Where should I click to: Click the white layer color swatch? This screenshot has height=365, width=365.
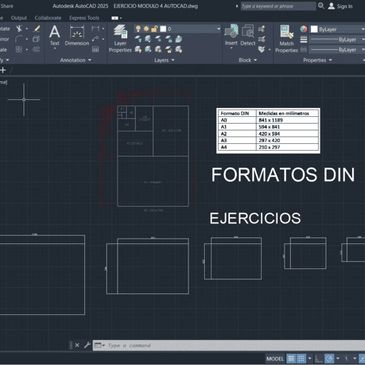tap(163, 29)
